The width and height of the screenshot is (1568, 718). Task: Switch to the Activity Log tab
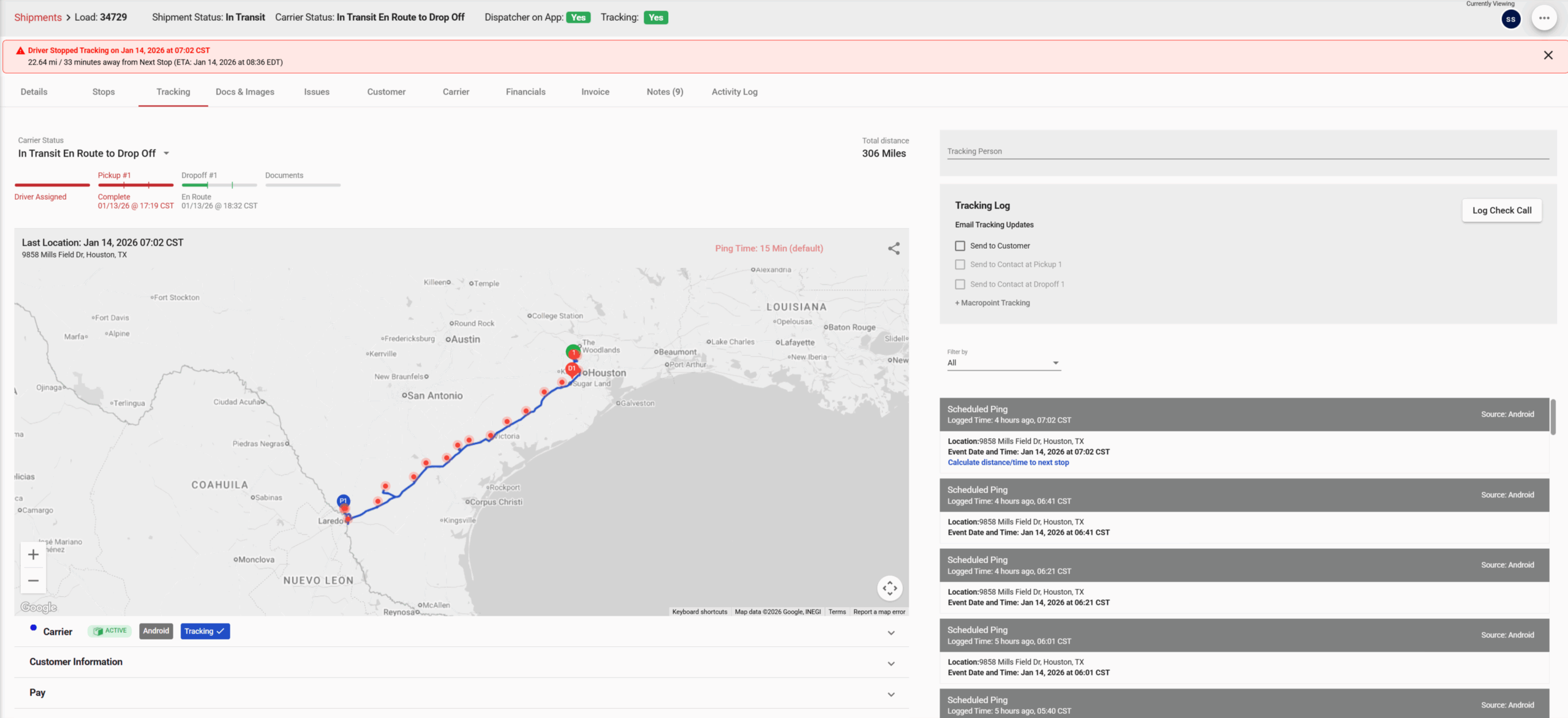point(734,92)
